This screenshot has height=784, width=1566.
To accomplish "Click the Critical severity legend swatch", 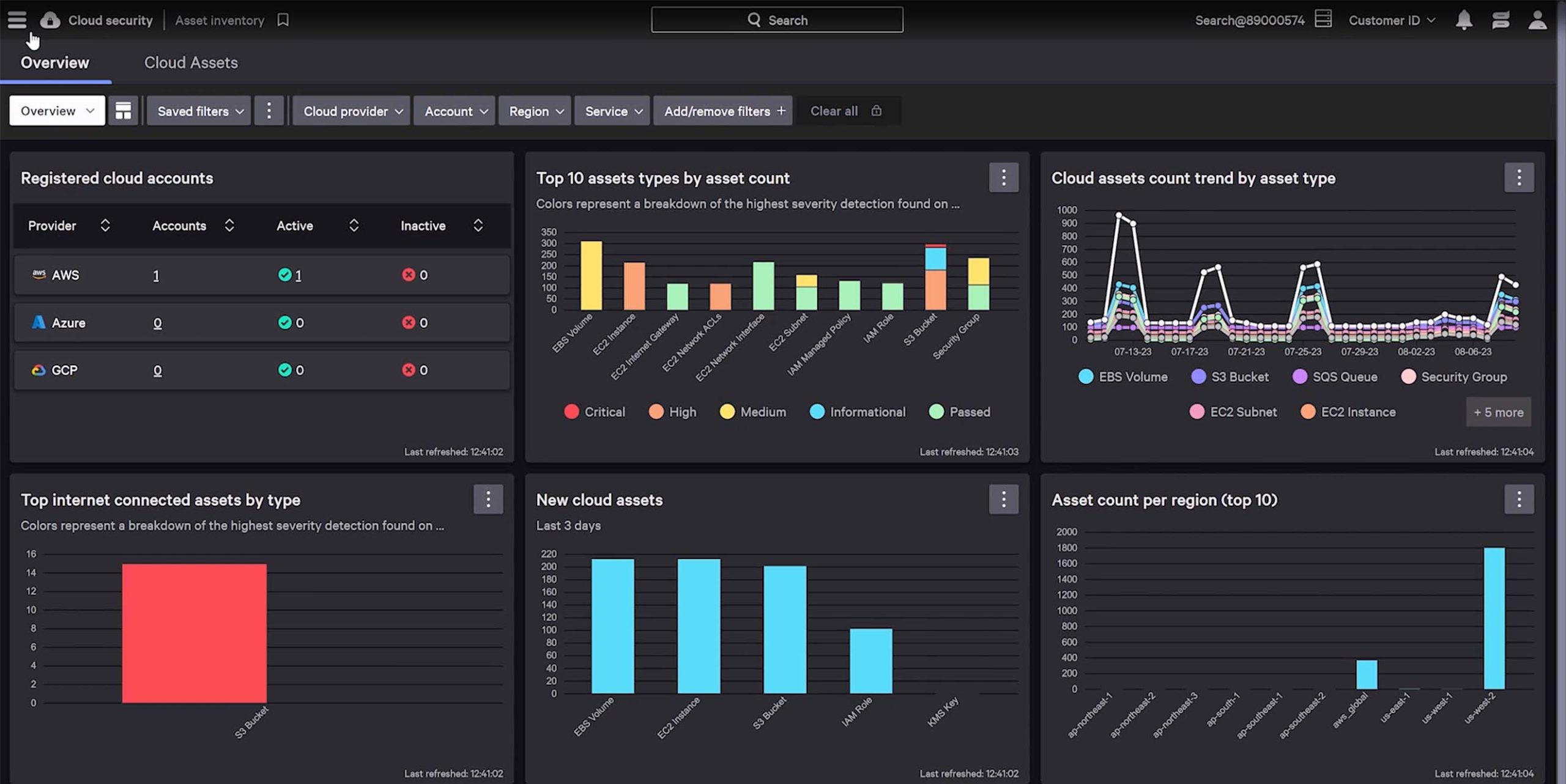I will pyautogui.click(x=572, y=412).
